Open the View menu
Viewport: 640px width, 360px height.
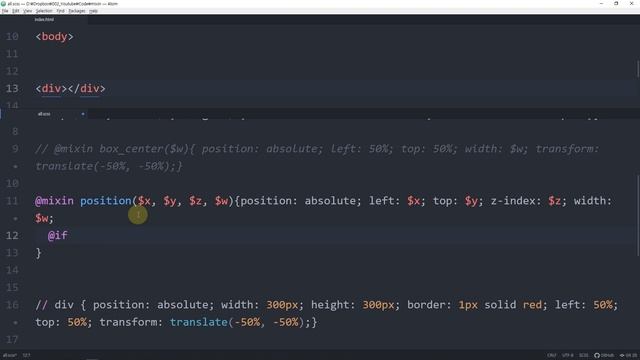pos(27,11)
